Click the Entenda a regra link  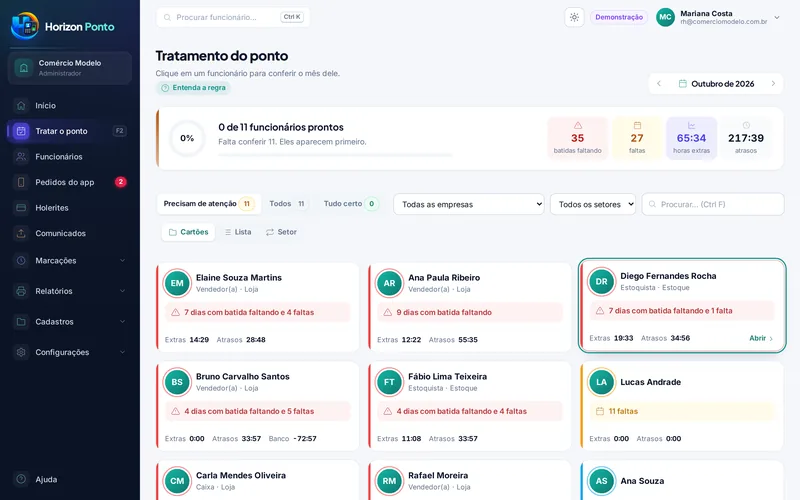coord(193,88)
